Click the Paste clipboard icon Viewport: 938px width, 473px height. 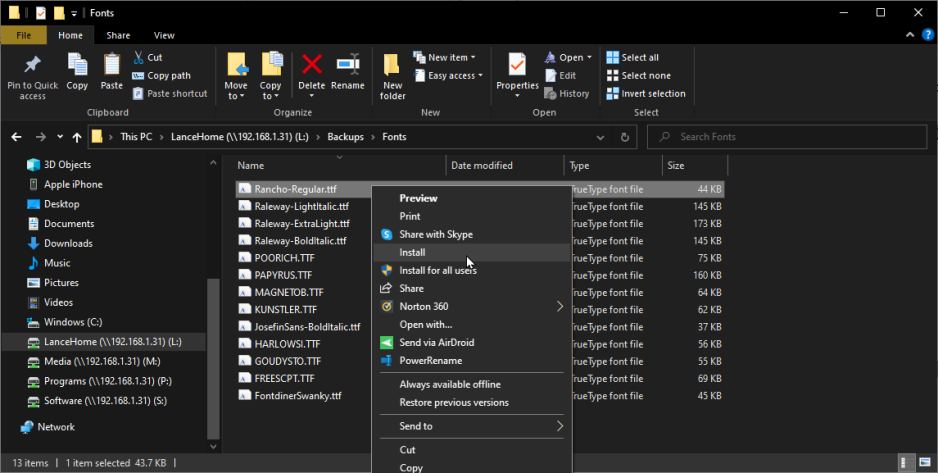pos(111,65)
